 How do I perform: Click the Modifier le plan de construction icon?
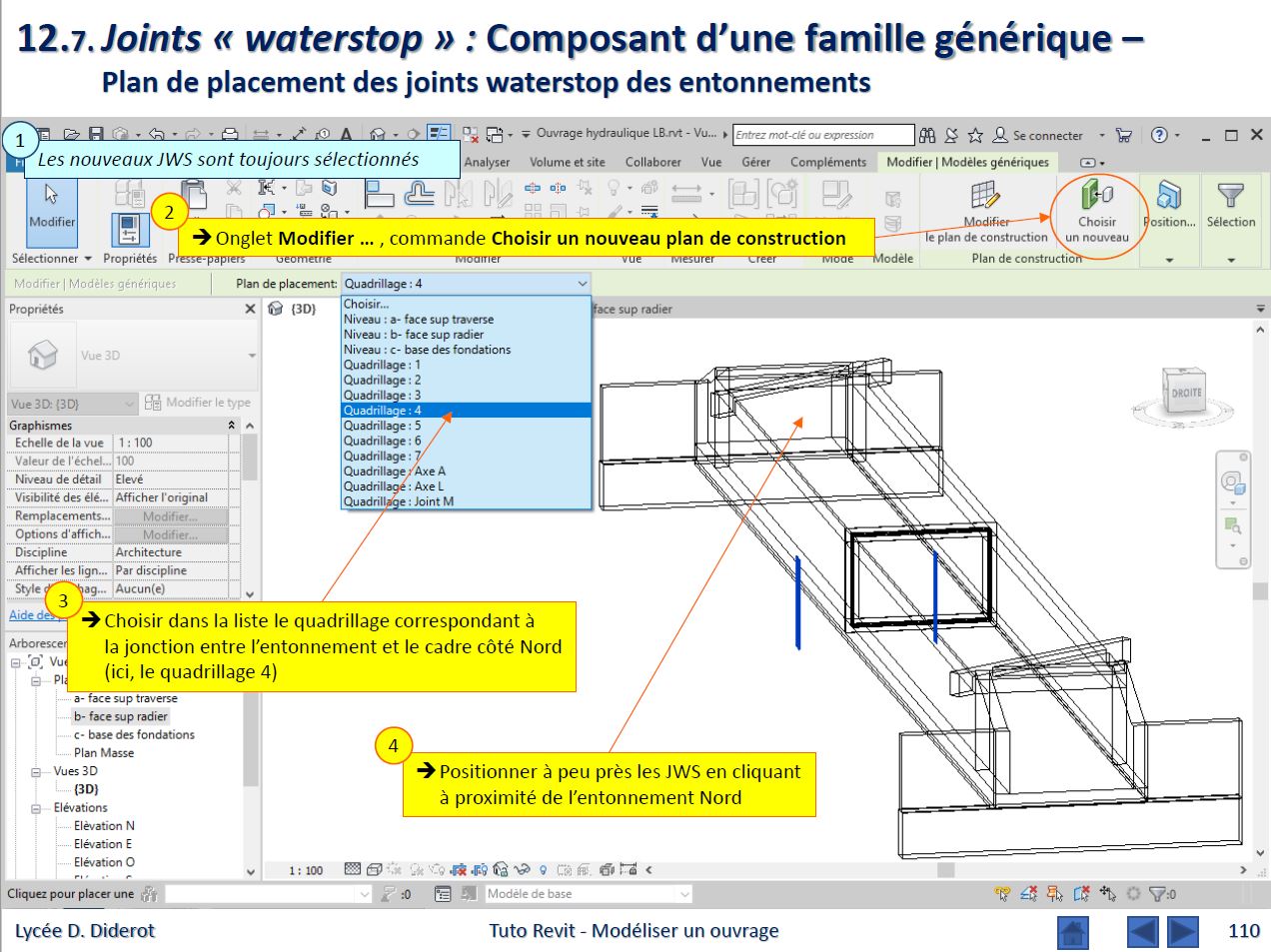[x=984, y=197]
